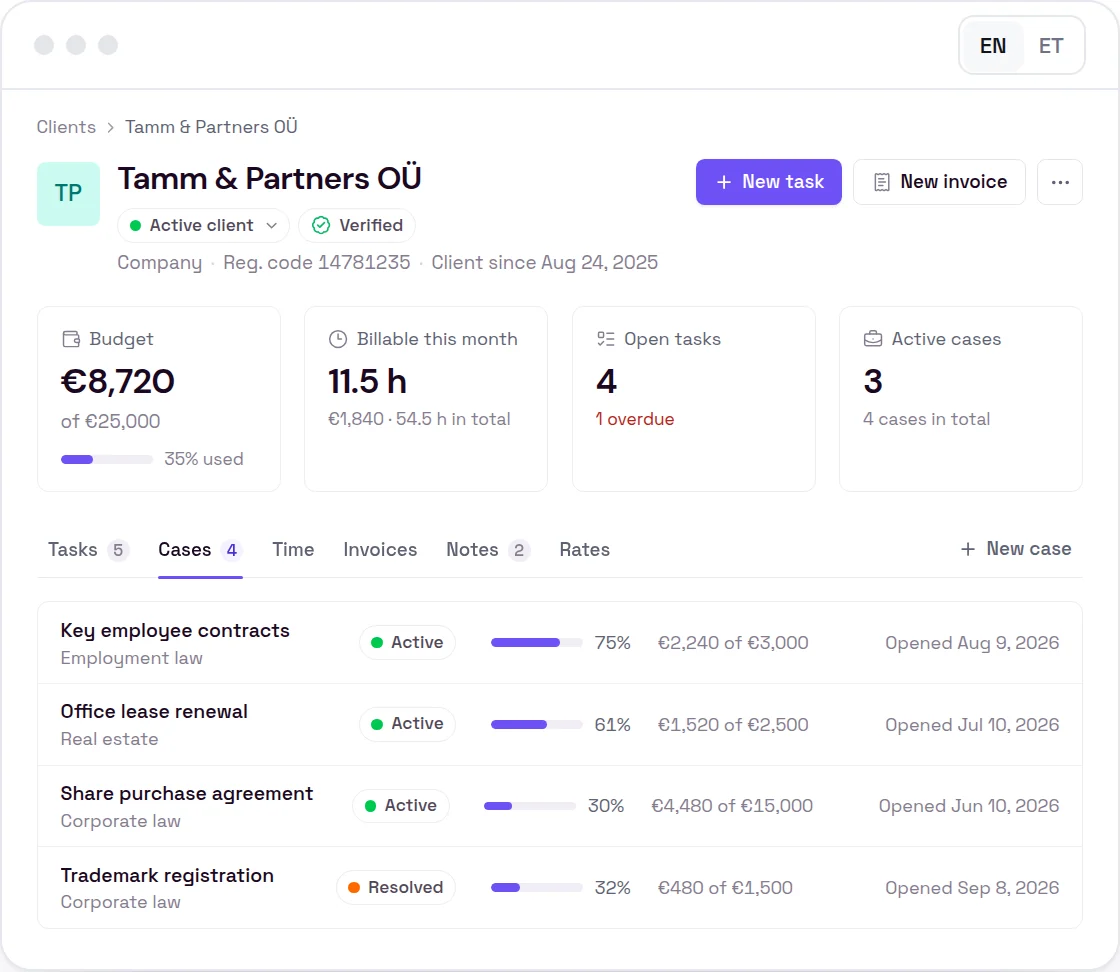Open the Invoices tab
Screen dimensions: 1120x972
click(x=380, y=550)
